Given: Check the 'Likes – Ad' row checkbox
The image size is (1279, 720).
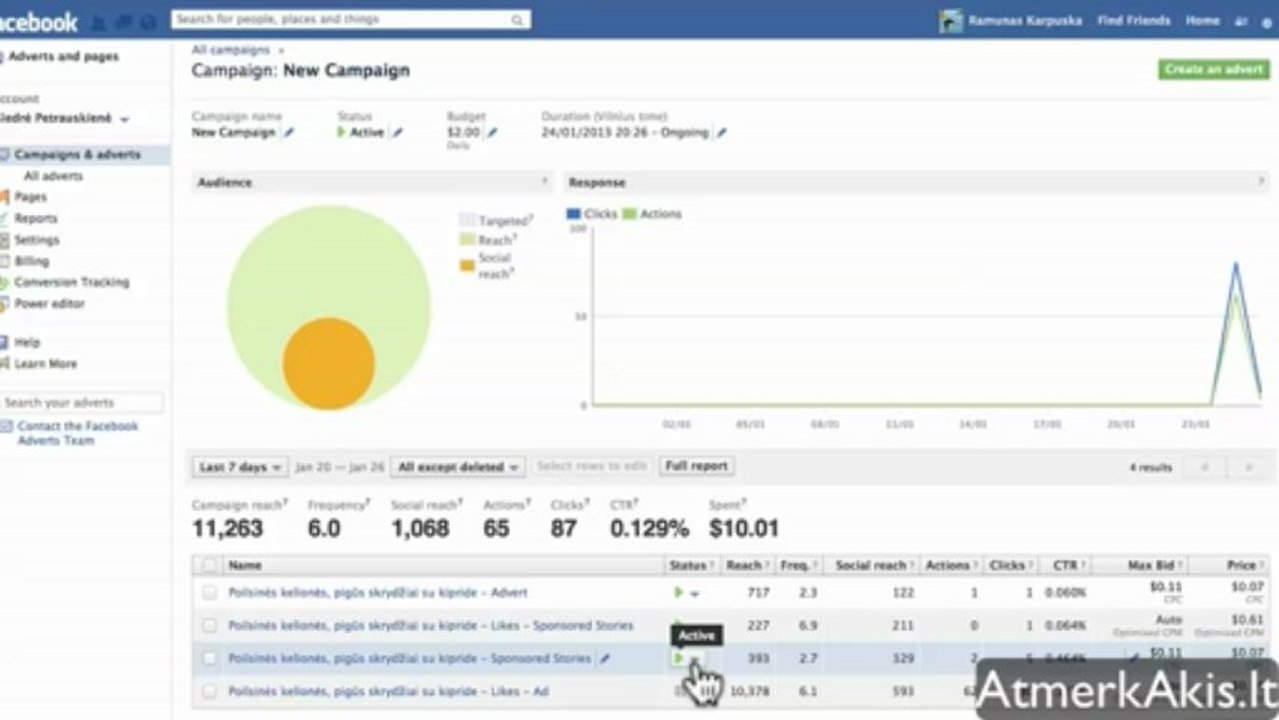Looking at the screenshot, I should [x=209, y=691].
